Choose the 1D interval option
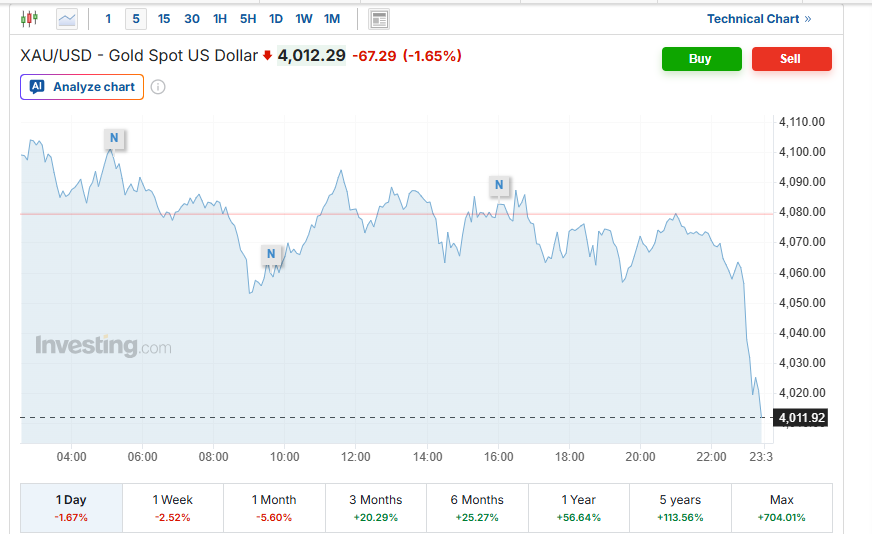This screenshot has width=872, height=534. point(276,18)
